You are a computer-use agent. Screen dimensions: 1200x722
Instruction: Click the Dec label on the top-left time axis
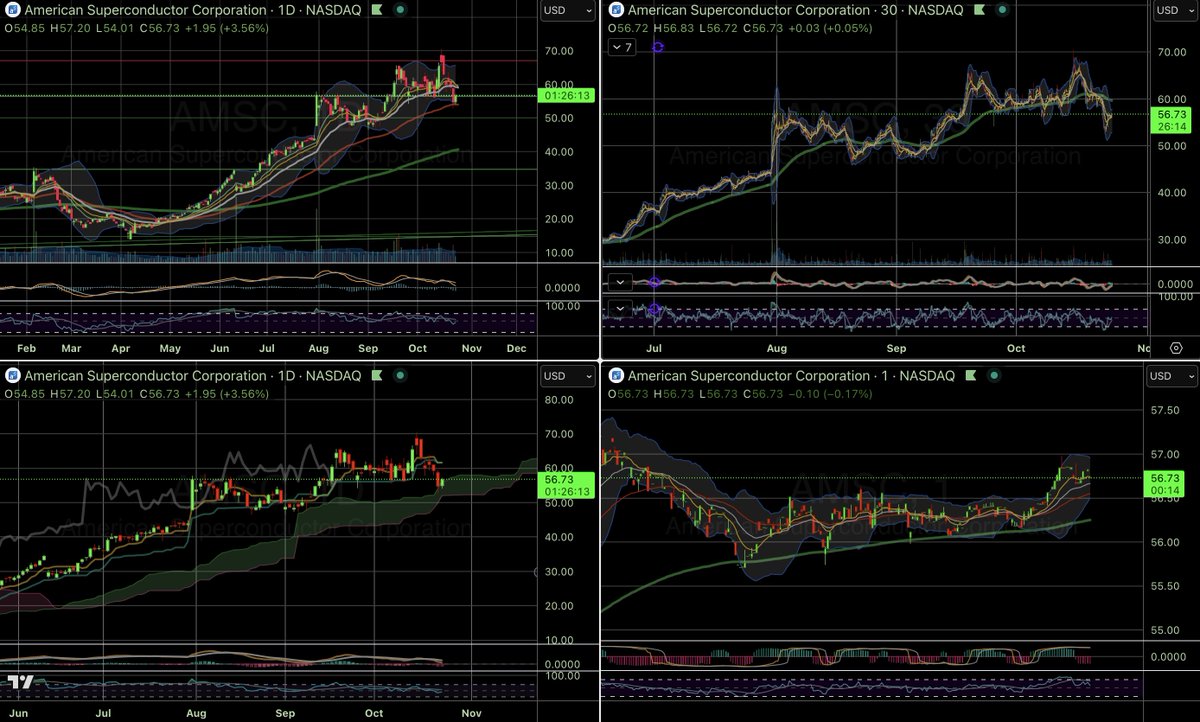(516, 348)
